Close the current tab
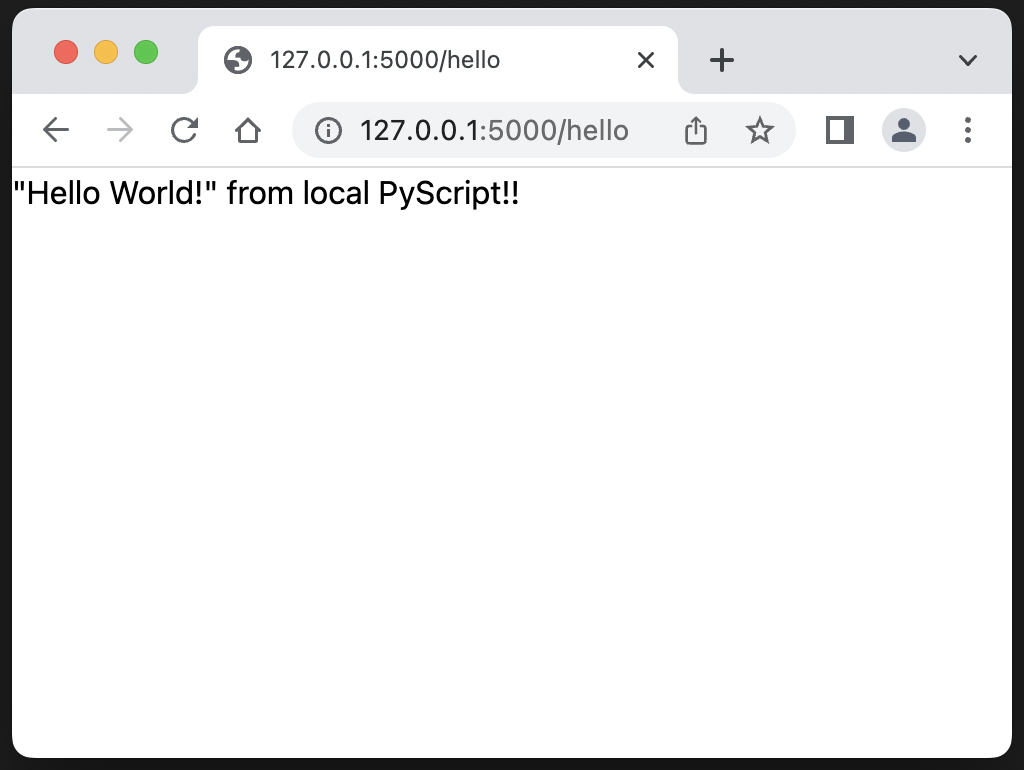Image resolution: width=1024 pixels, height=770 pixels. [645, 60]
